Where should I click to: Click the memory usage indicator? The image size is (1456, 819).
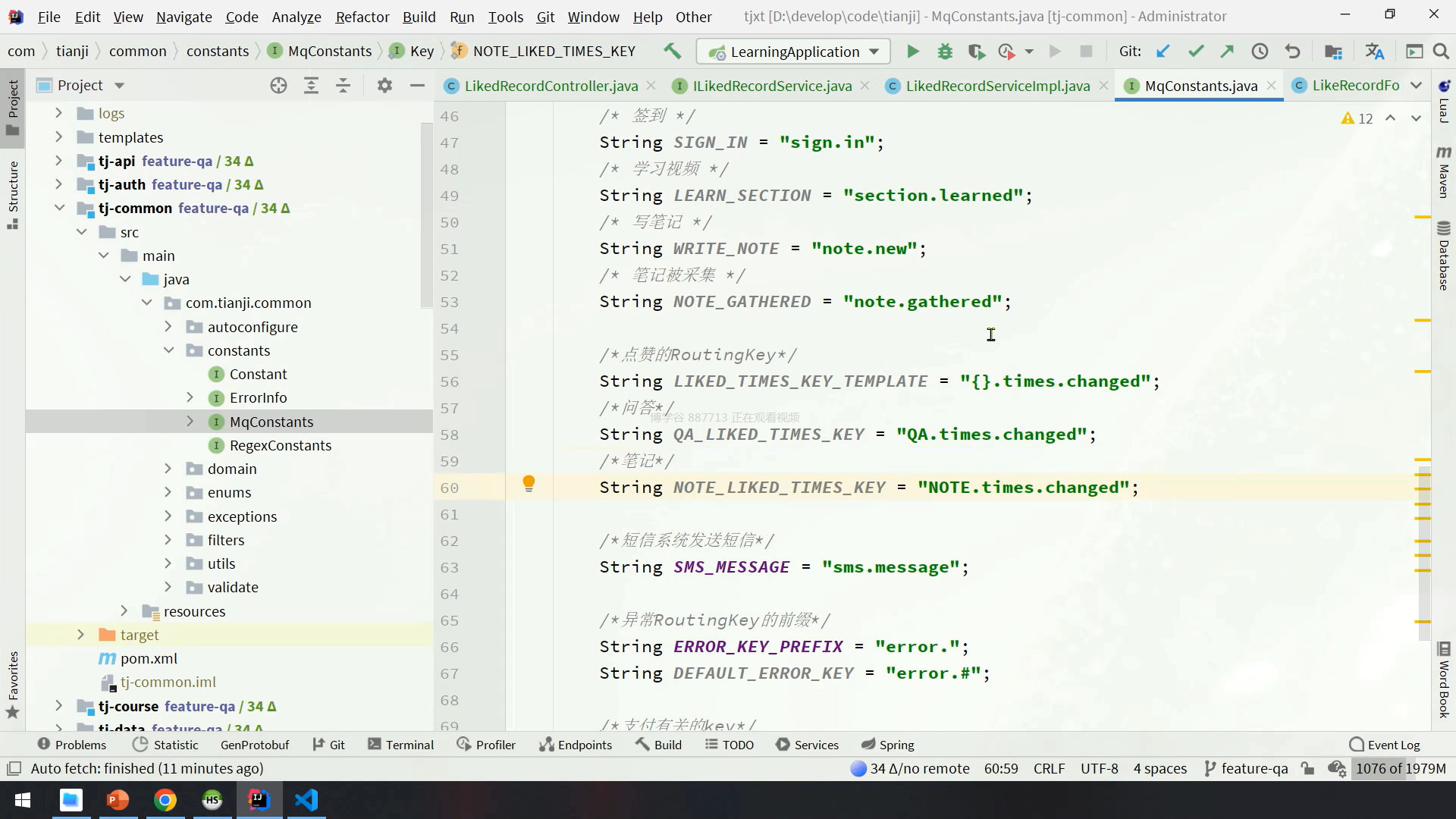(1400, 768)
